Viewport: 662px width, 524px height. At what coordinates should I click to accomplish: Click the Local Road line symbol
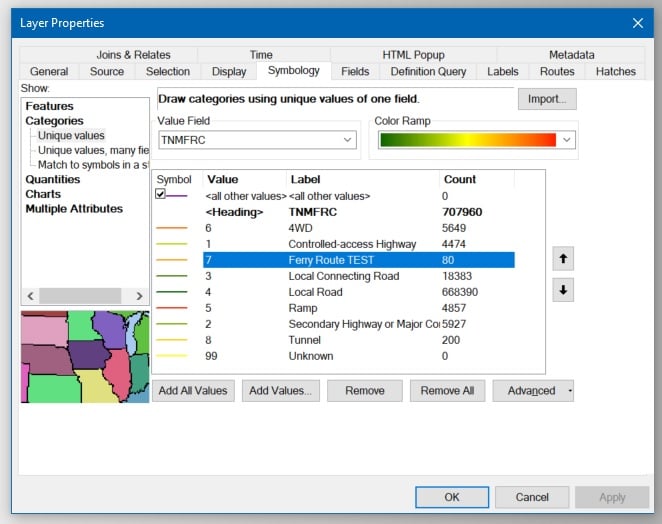(171, 292)
